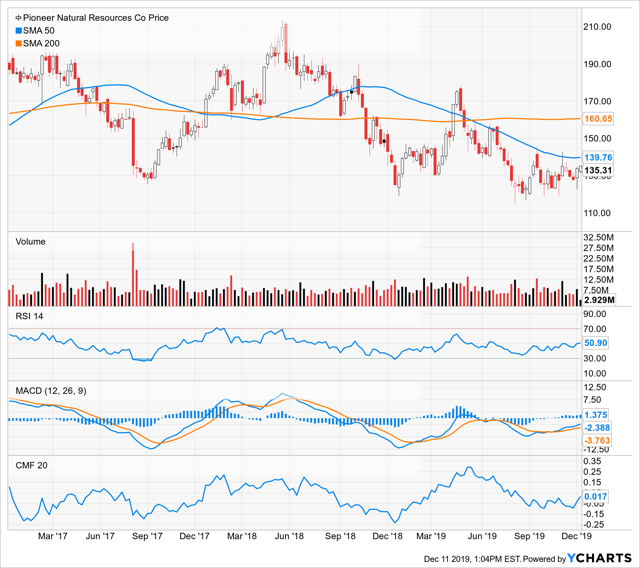Click the Dec '19 date axis label
This screenshot has width=640, height=568.
pyautogui.click(x=576, y=536)
